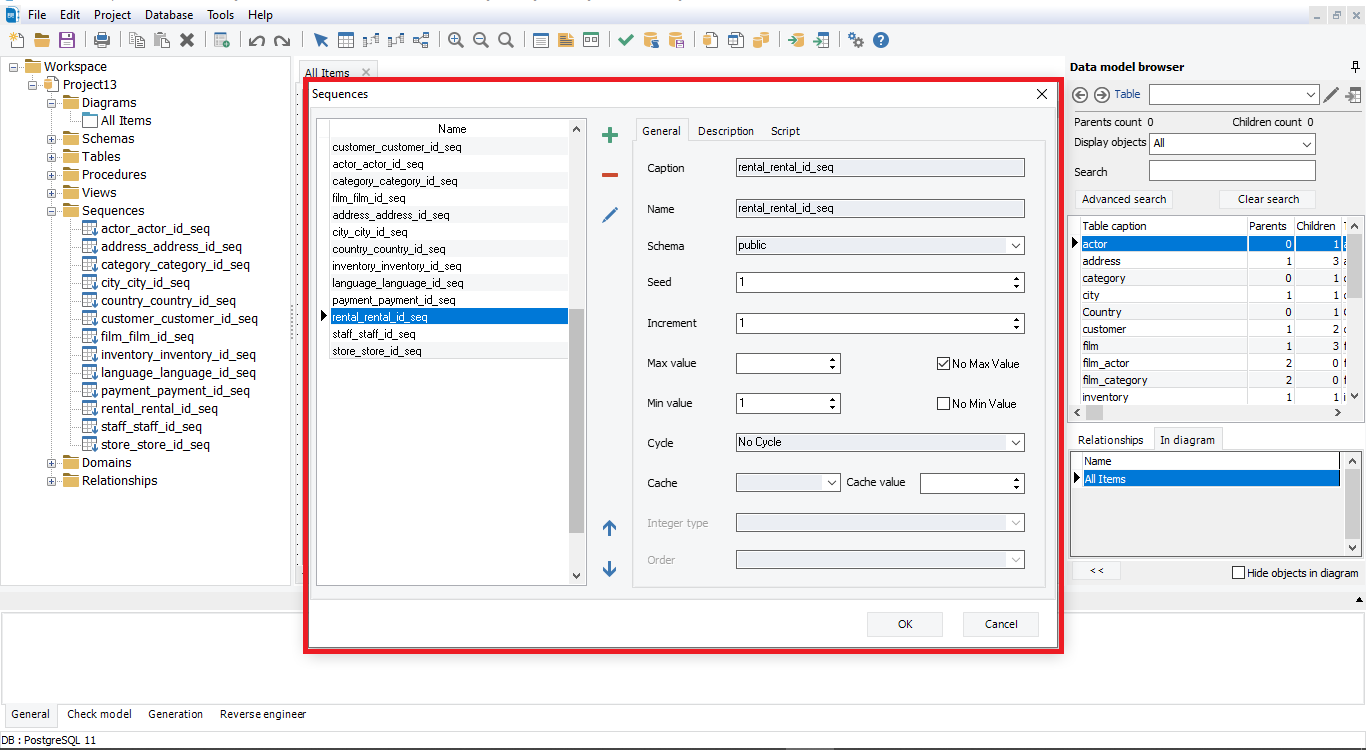
Task: Open the Description tab in Sequences dialog
Action: (726, 130)
